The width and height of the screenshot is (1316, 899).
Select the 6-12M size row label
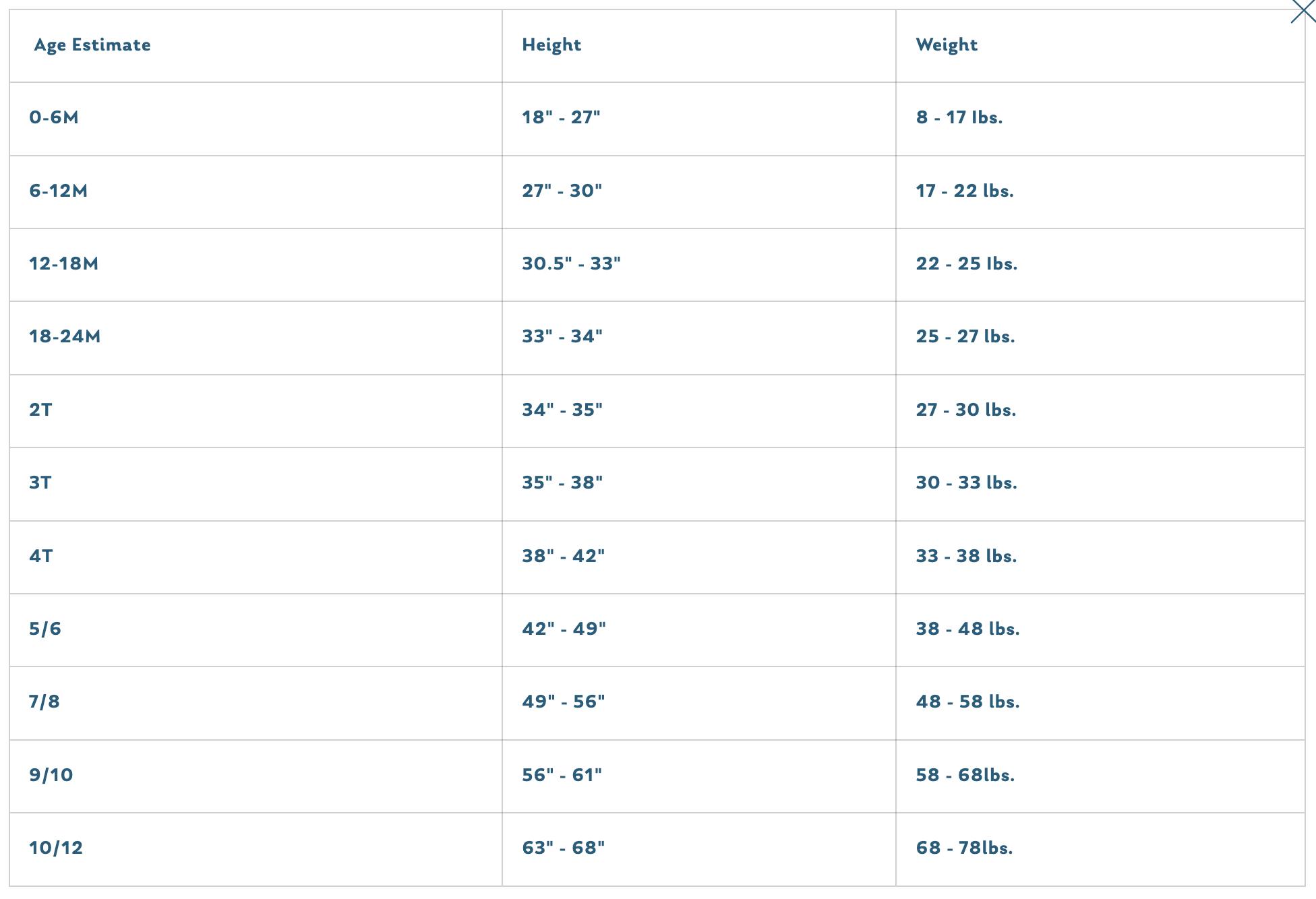tap(58, 191)
